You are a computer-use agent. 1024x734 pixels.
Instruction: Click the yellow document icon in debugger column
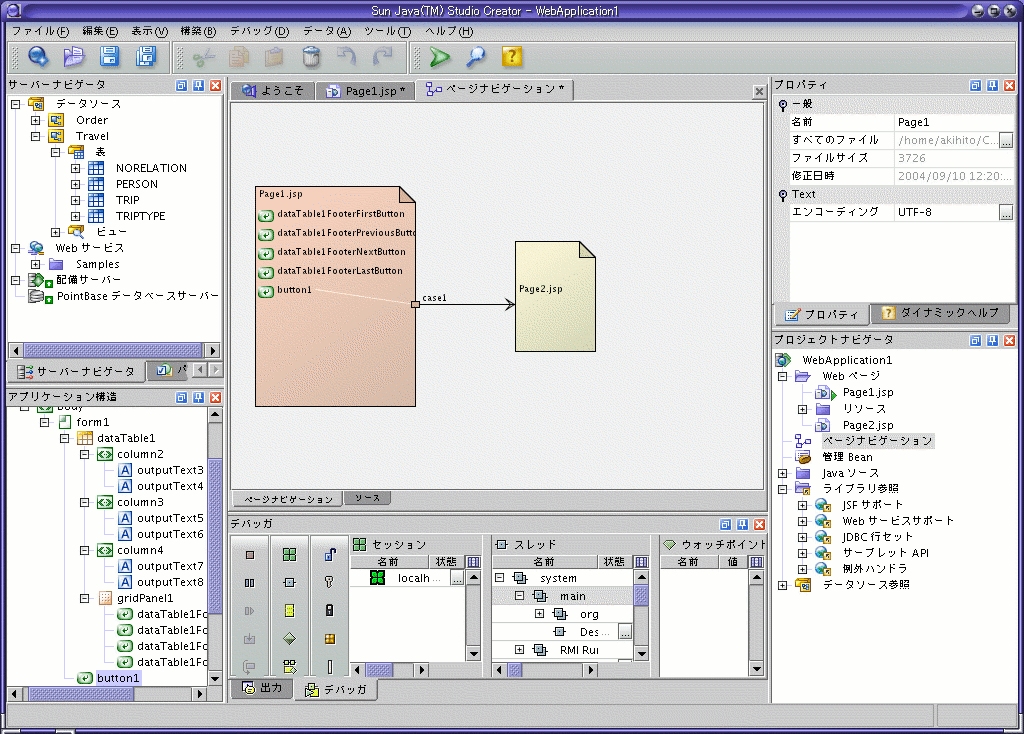tap(289, 611)
